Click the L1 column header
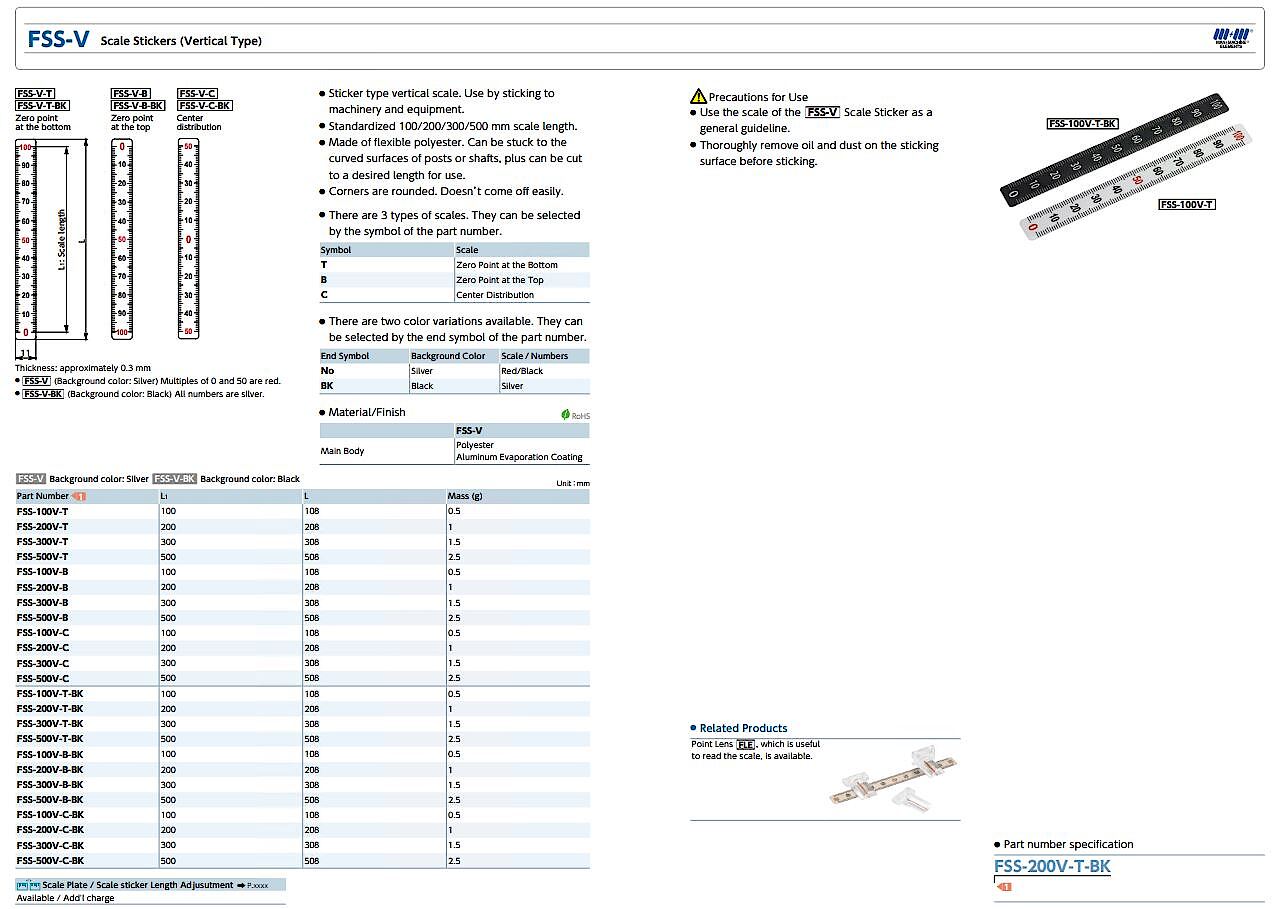Viewport: 1286px width, 909px height. tap(231, 496)
